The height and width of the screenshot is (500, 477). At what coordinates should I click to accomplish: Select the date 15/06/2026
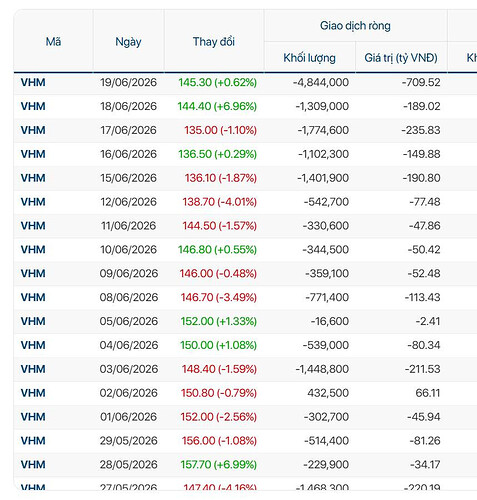point(128,178)
